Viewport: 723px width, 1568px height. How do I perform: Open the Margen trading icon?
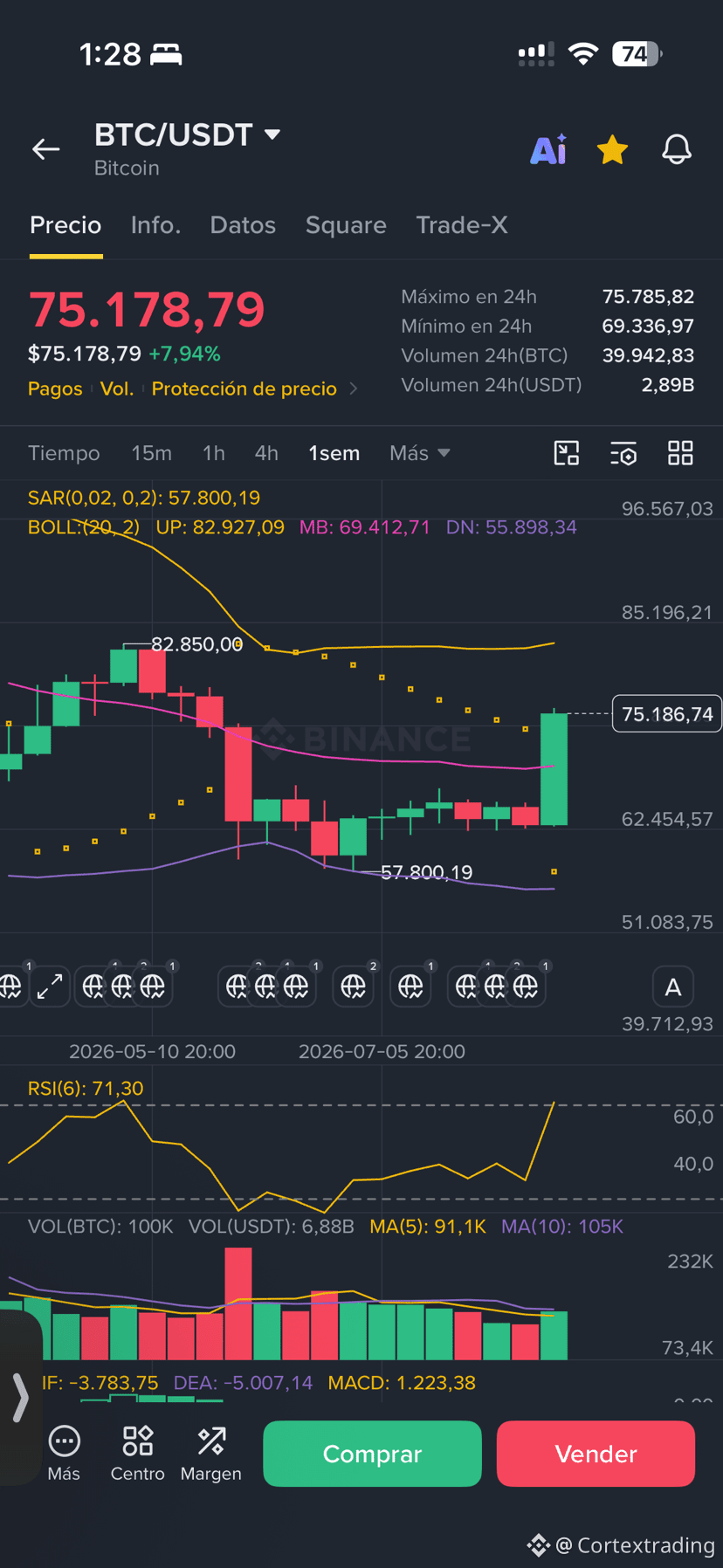[x=211, y=1453]
